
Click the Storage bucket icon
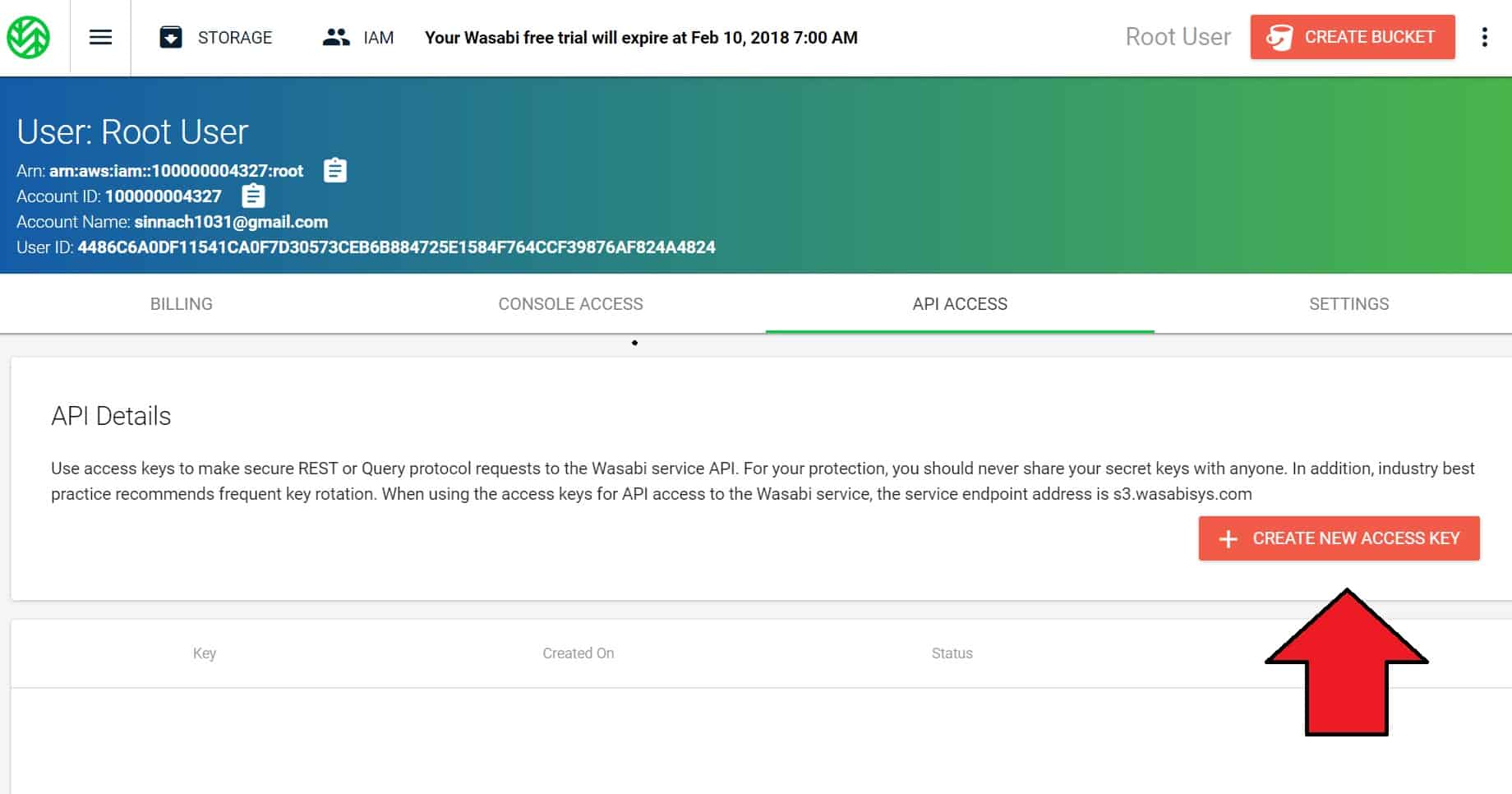click(171, 38)
